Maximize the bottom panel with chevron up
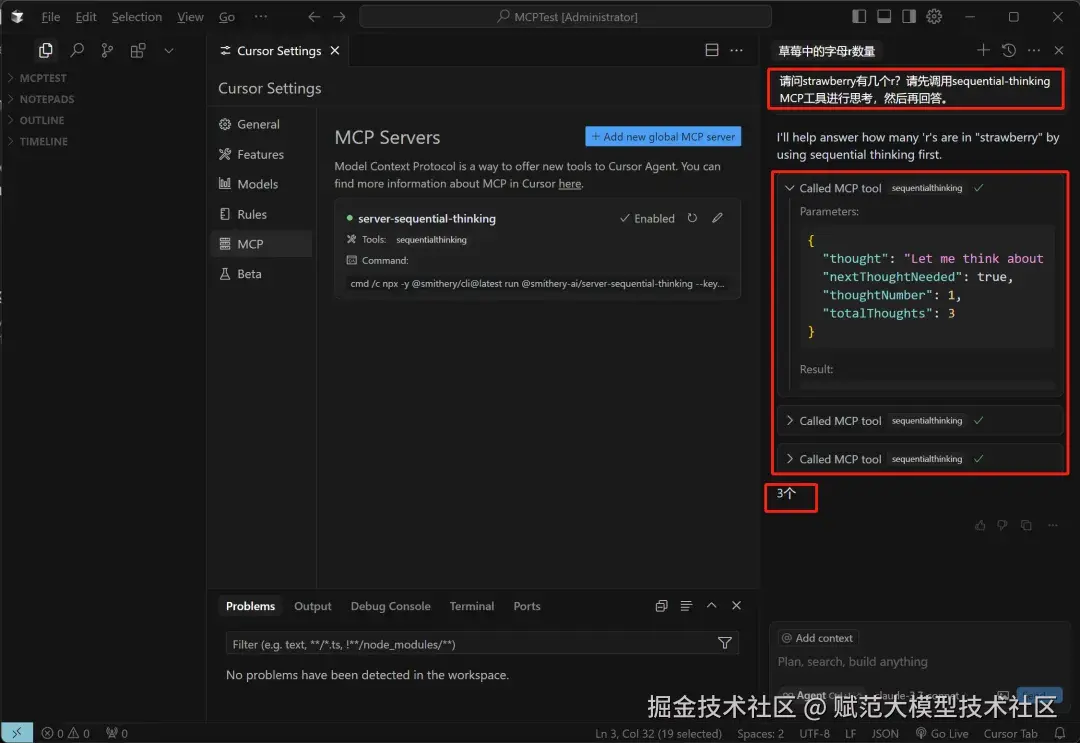Viewport: 1080px width, 743px height. tap(712, 605)
